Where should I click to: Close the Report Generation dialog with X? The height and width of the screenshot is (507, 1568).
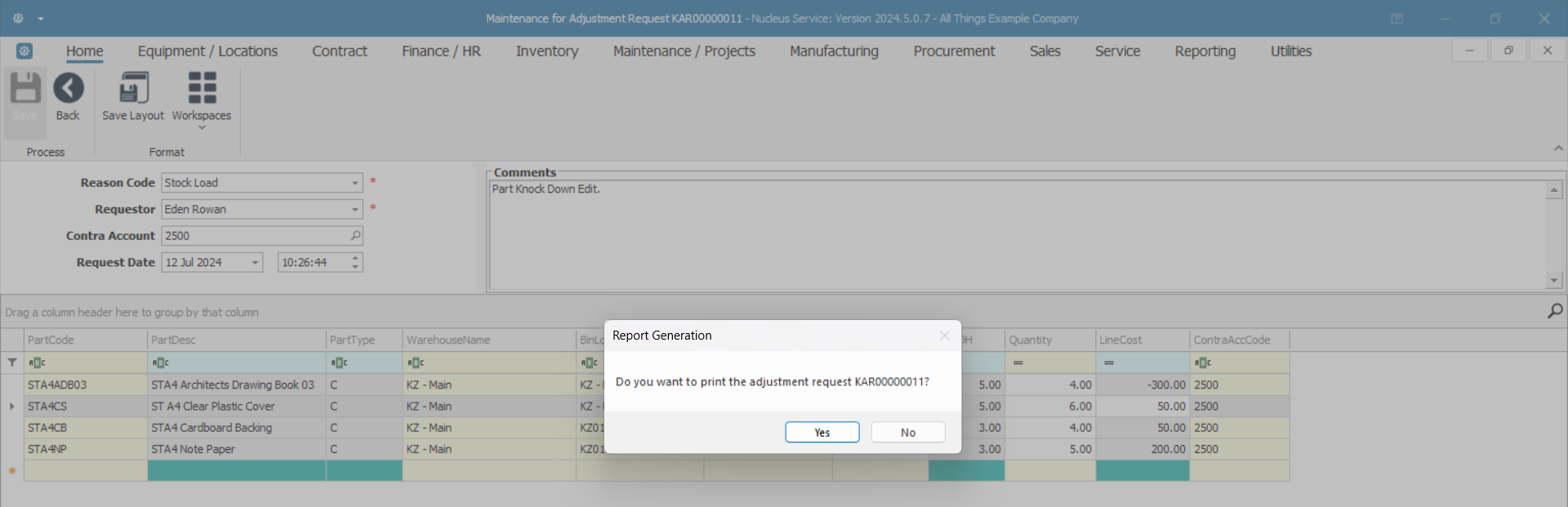pyautogui.click(x=945, y=336)
